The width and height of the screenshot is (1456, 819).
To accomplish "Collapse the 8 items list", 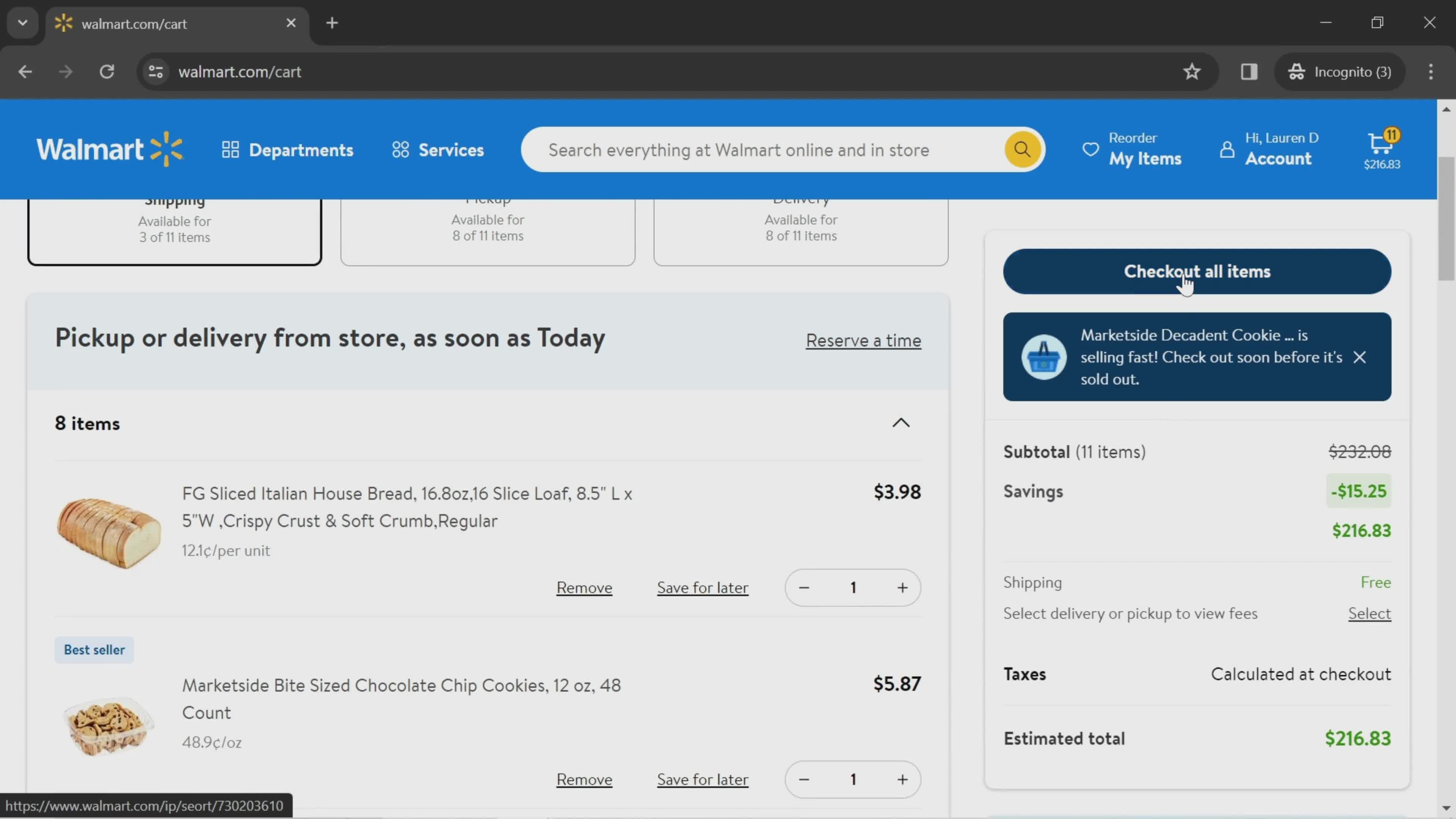I will coord(901,423).
